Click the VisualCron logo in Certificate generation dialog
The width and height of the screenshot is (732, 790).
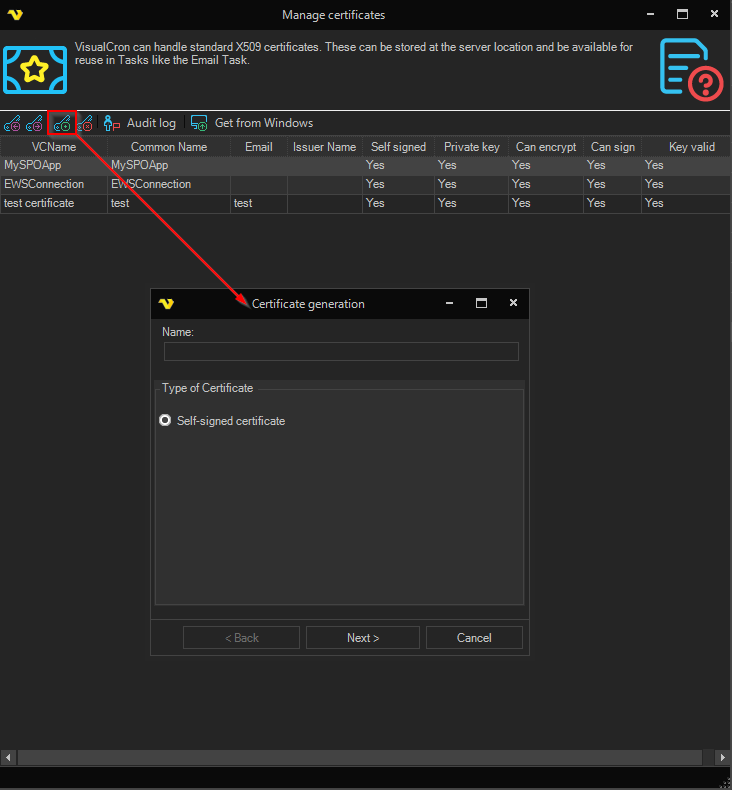[x=166, y=304]
